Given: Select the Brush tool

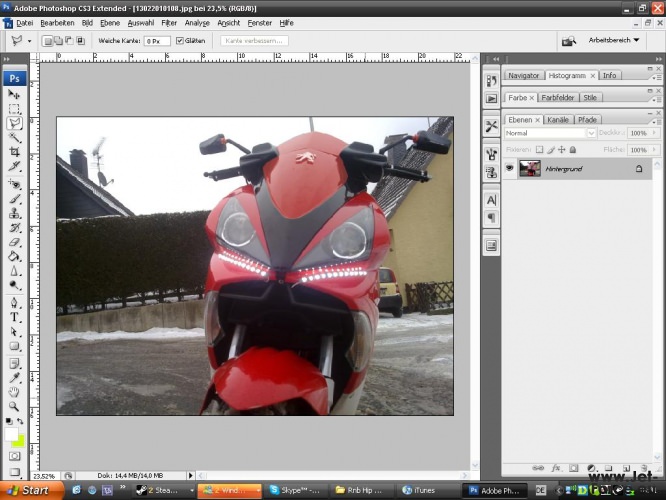Looking at the screenshot, I should (x=14, y=198).
